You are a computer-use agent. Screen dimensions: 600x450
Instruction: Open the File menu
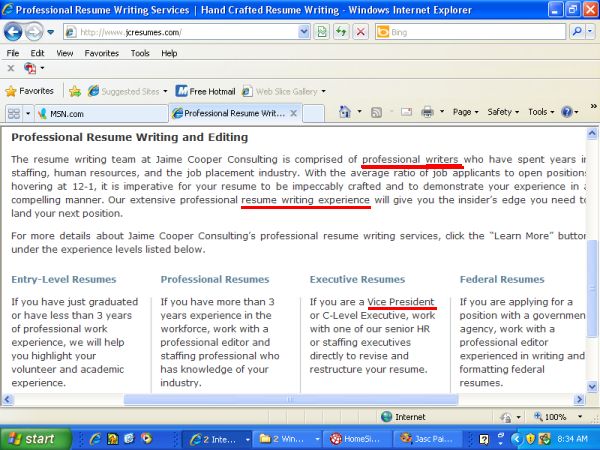[13, 53]
